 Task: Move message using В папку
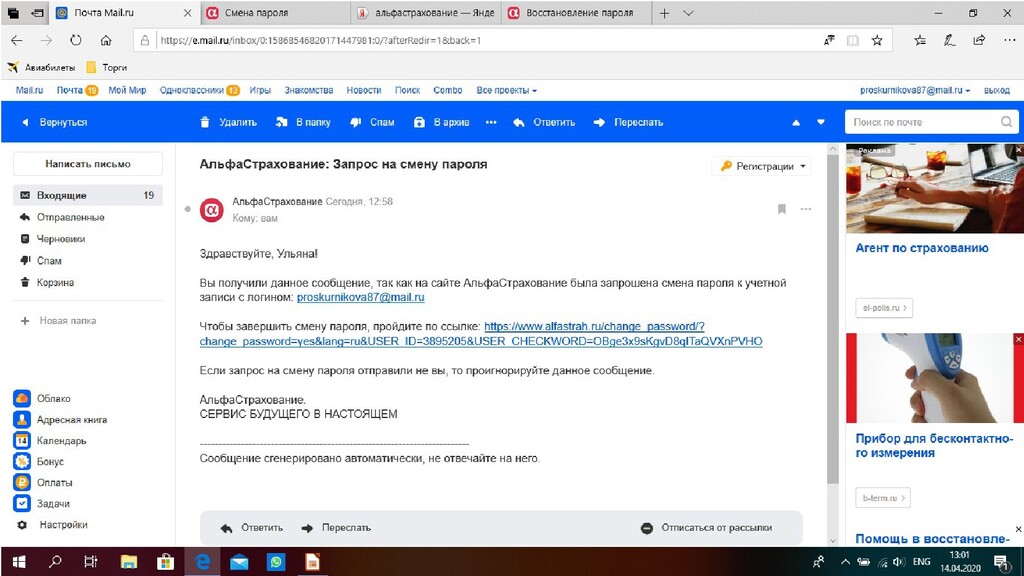[304, 122]
